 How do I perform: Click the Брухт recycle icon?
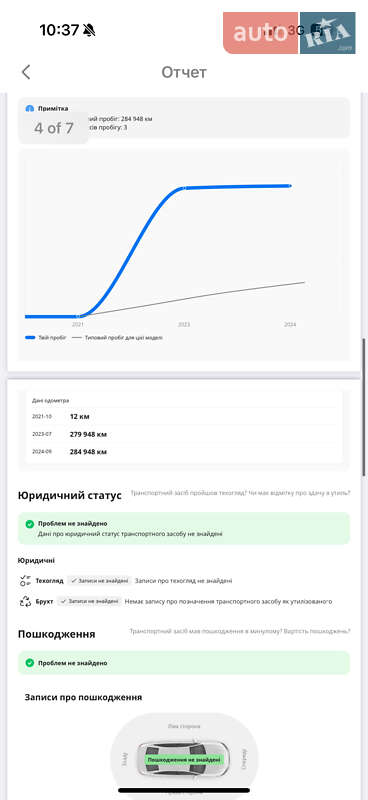pos(25,601)
